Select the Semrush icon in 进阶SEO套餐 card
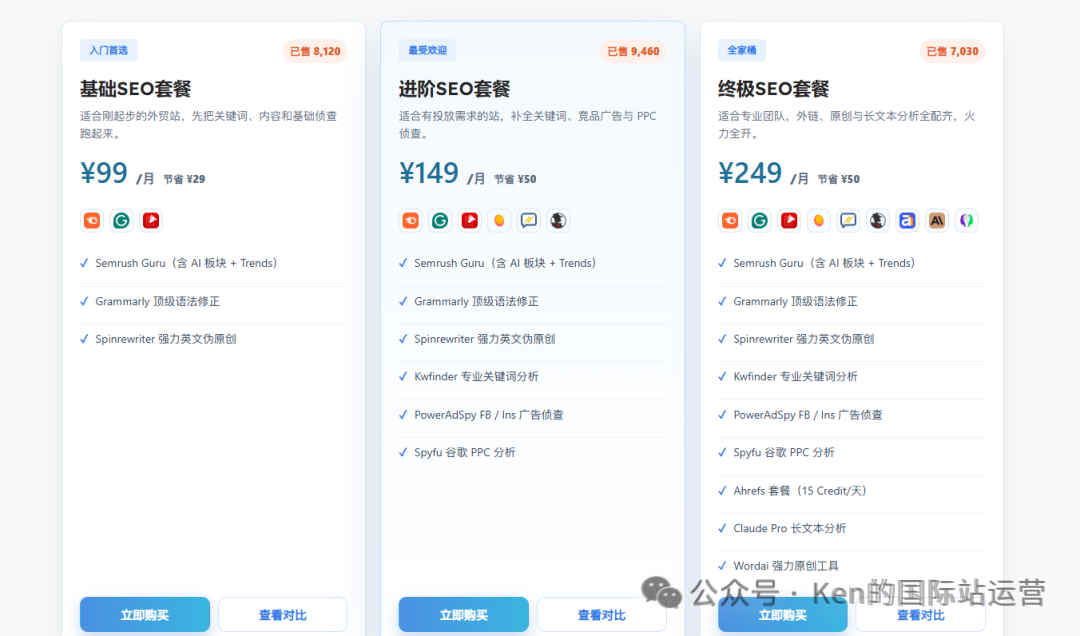The image size is (1080, 636). tap(411, 220)
